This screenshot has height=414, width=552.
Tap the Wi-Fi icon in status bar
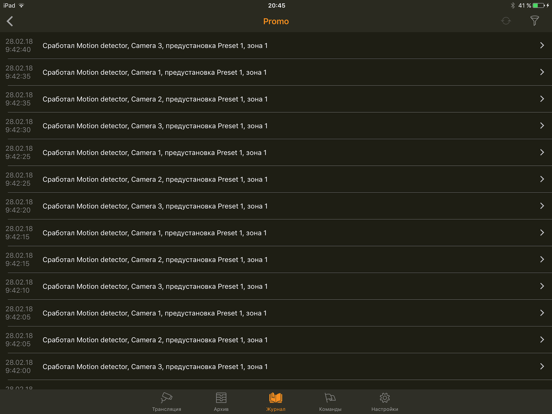[21, 5]
